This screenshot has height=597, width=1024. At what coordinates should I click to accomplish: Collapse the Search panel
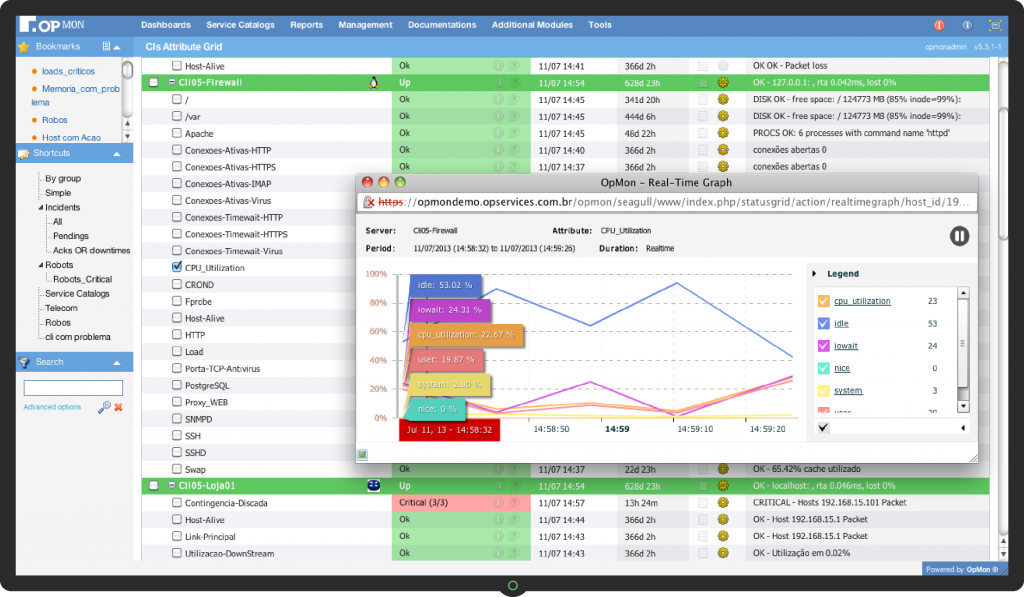click(117, 363)
